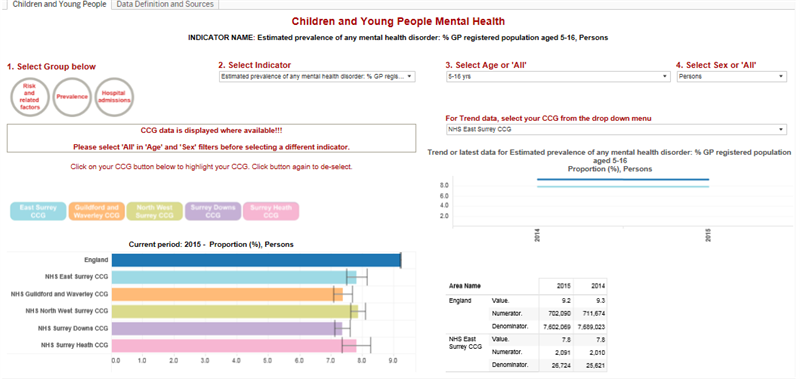
Task: Click the NHS Guildford and Waverley CCG orange bar
Action: click(227, 294)
